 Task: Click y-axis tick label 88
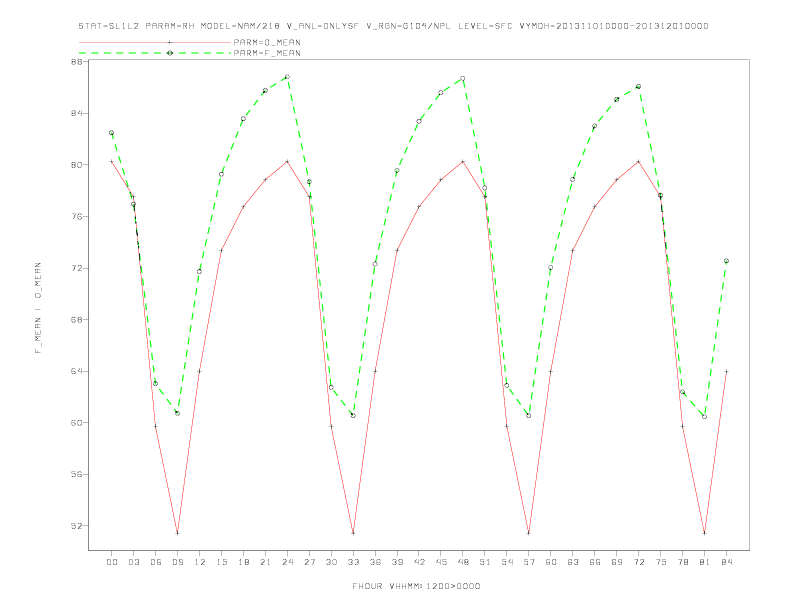(77, 62)
